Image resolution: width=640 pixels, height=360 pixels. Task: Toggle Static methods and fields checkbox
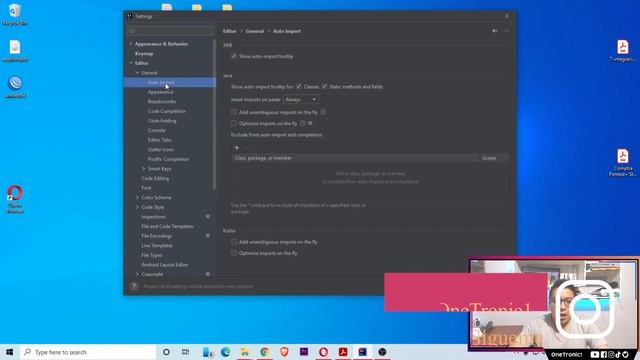point(324,87)
